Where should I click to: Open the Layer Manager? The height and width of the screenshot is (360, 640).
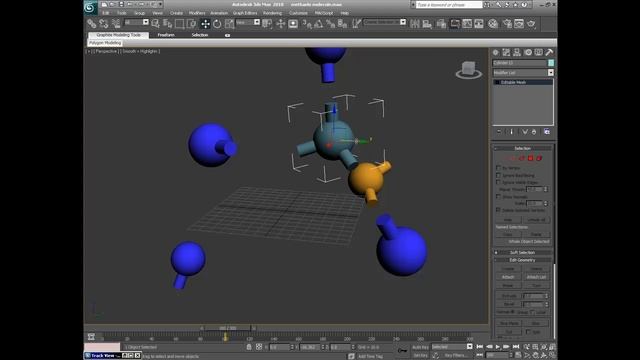point(441,24)
